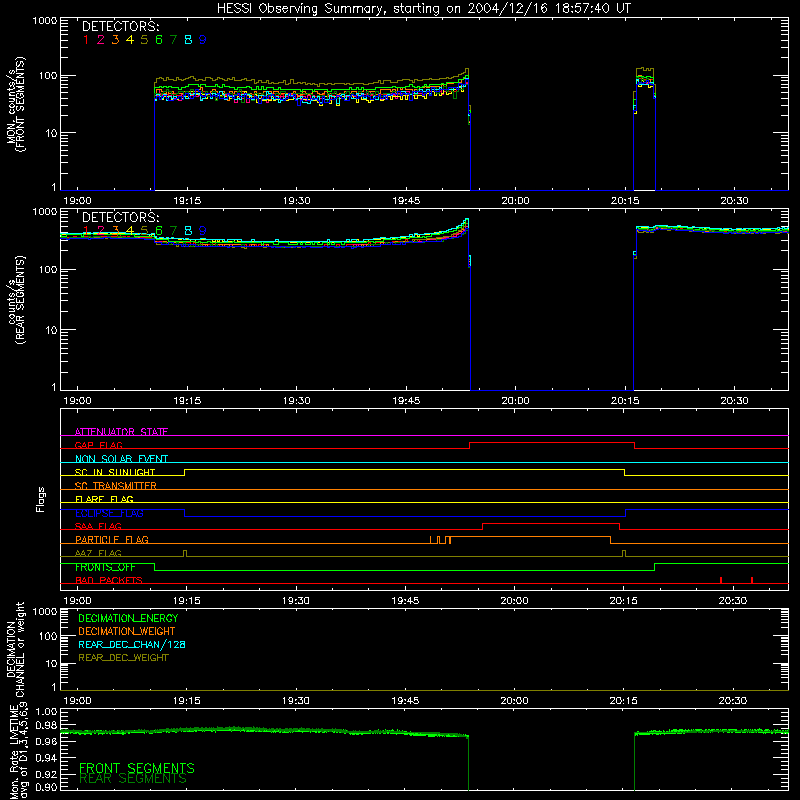Click the SC_IN_SUNLIGHT flag label
Screen dimensions: 800x800
pos(115,472)
